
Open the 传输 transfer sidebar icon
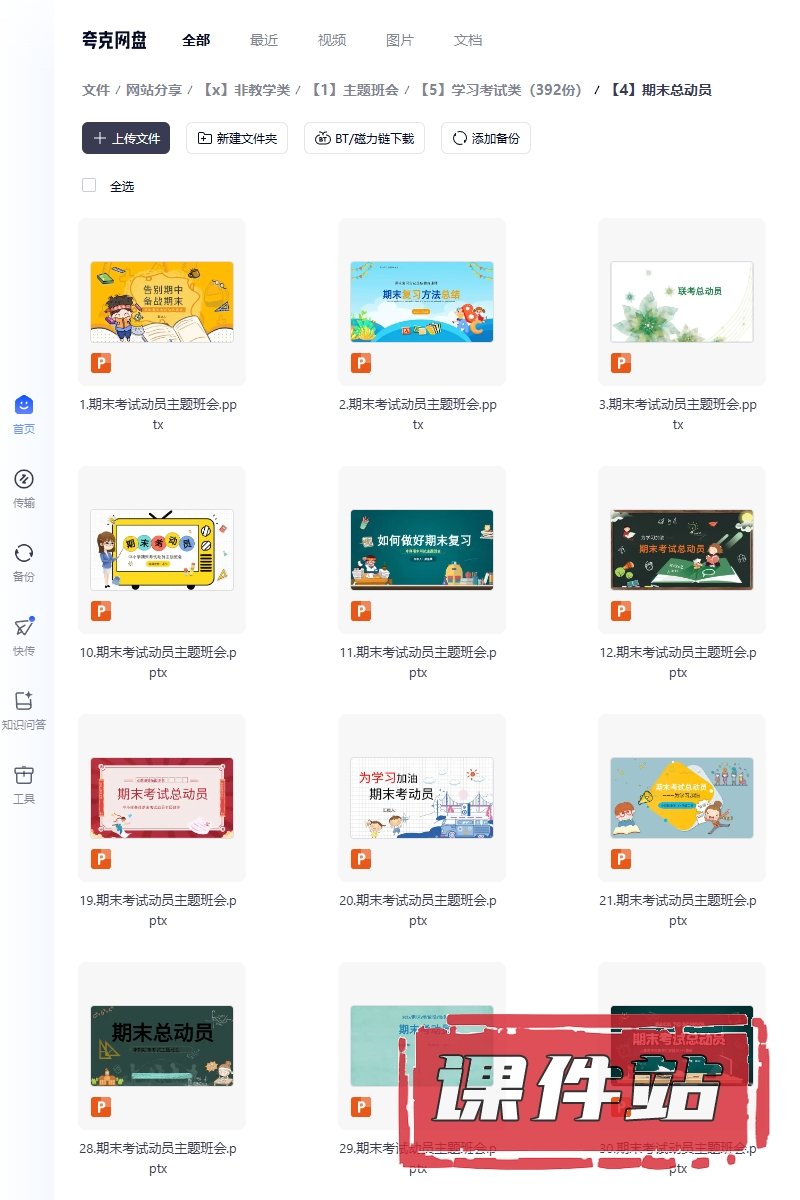[x=24, y=479]
